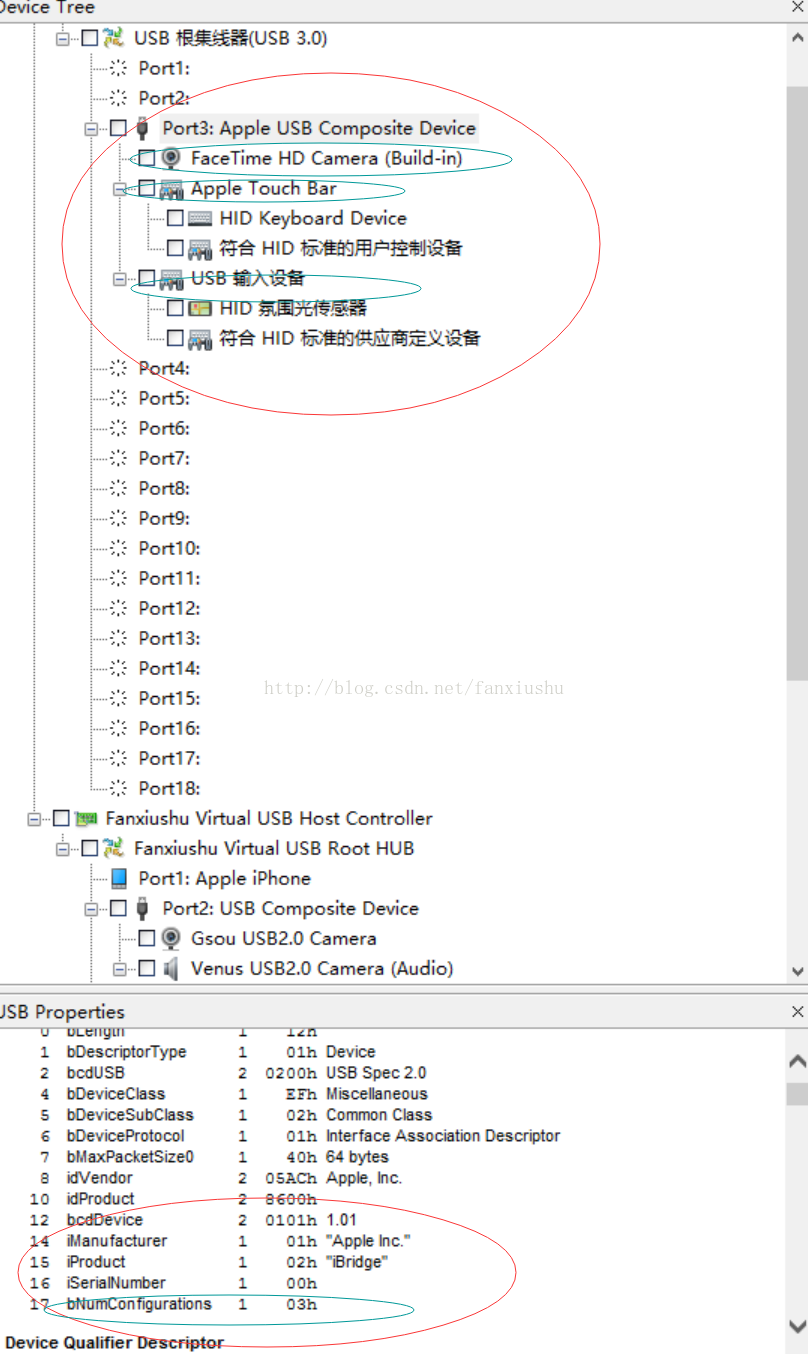Check the HID 氛围光传感器 checkbox
Viewport: 808px width, 1354px height.
point(175,308)
